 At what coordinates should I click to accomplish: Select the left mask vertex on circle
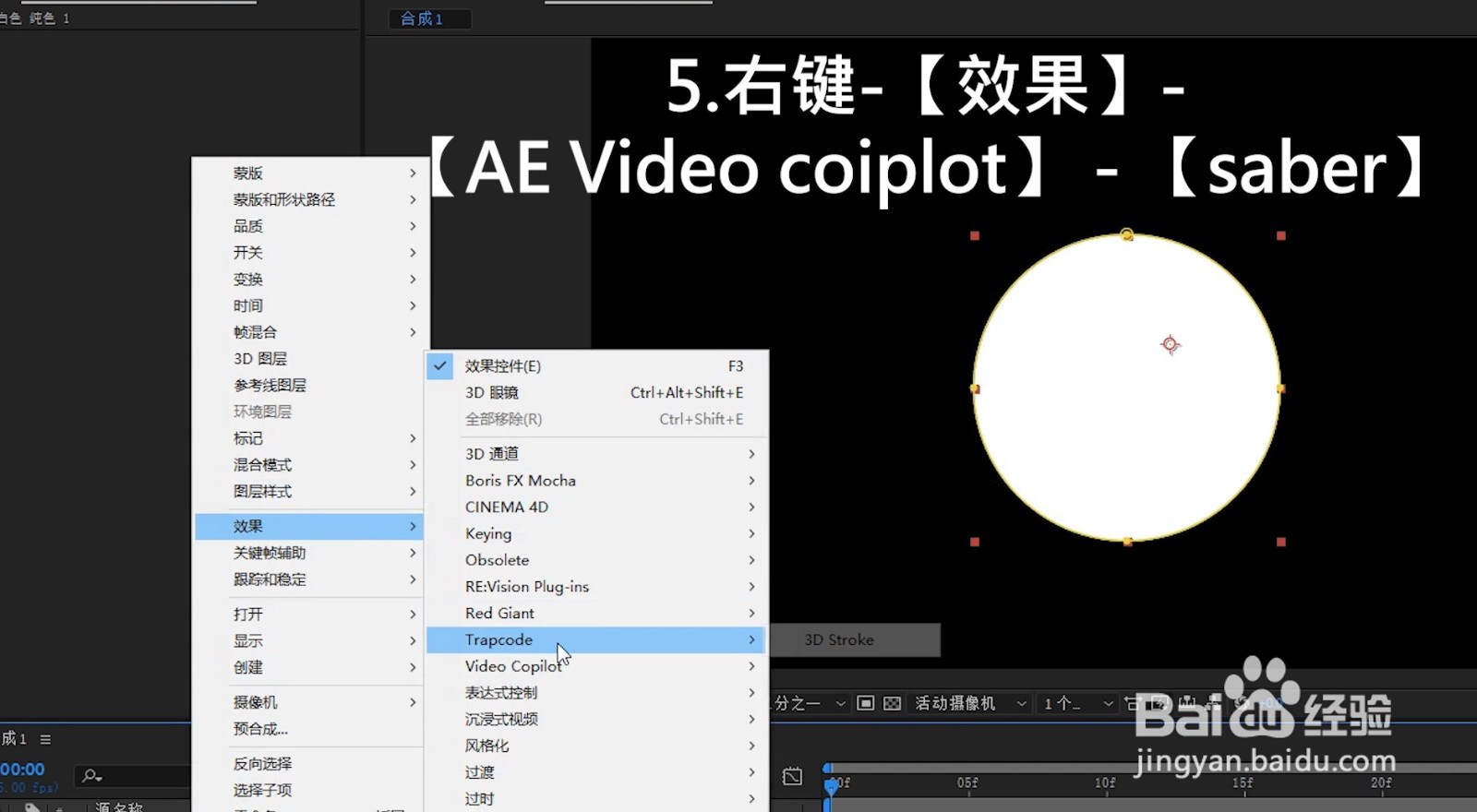point(975,388)
